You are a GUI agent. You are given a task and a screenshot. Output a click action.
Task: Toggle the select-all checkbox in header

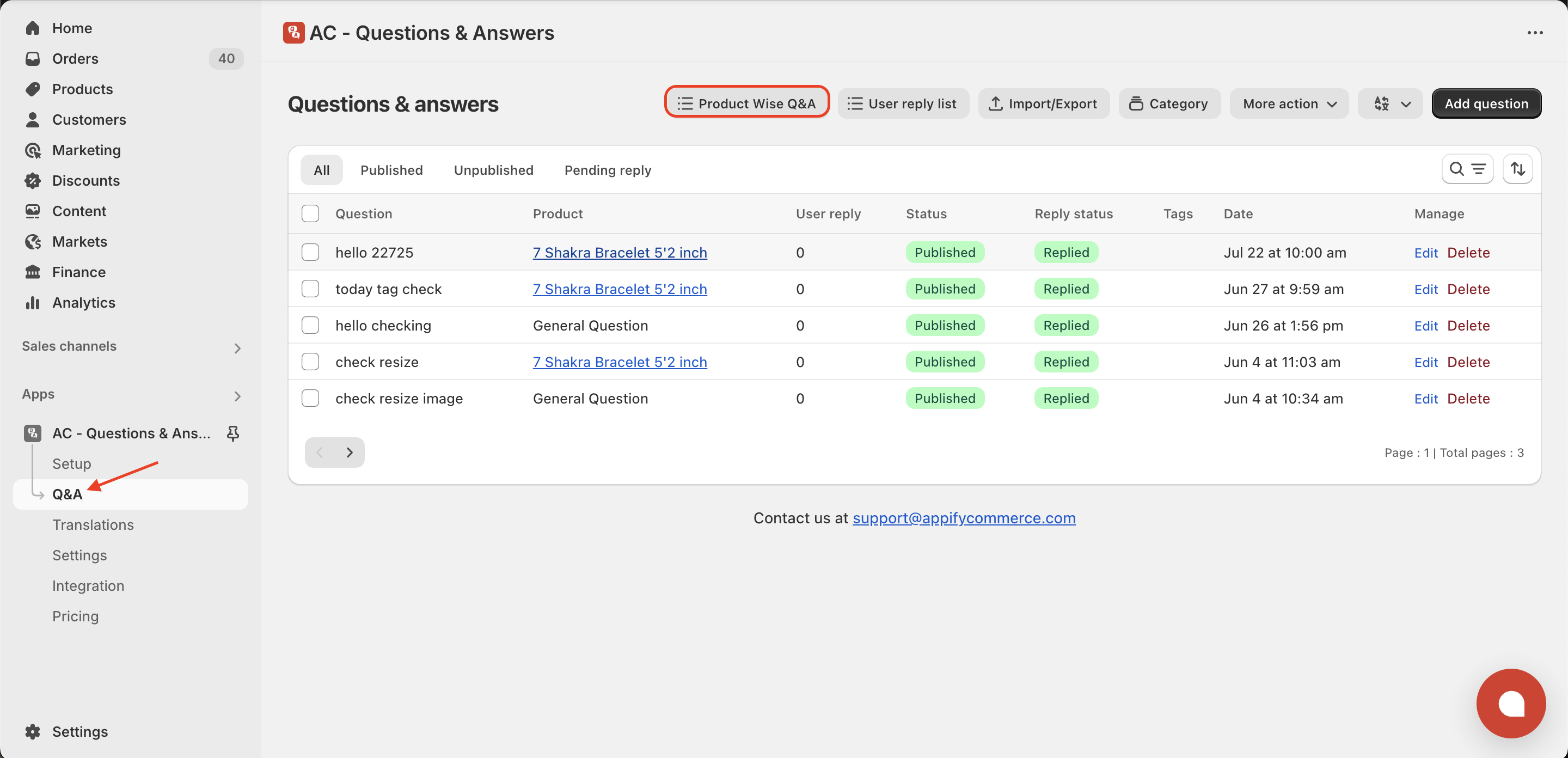310,213
